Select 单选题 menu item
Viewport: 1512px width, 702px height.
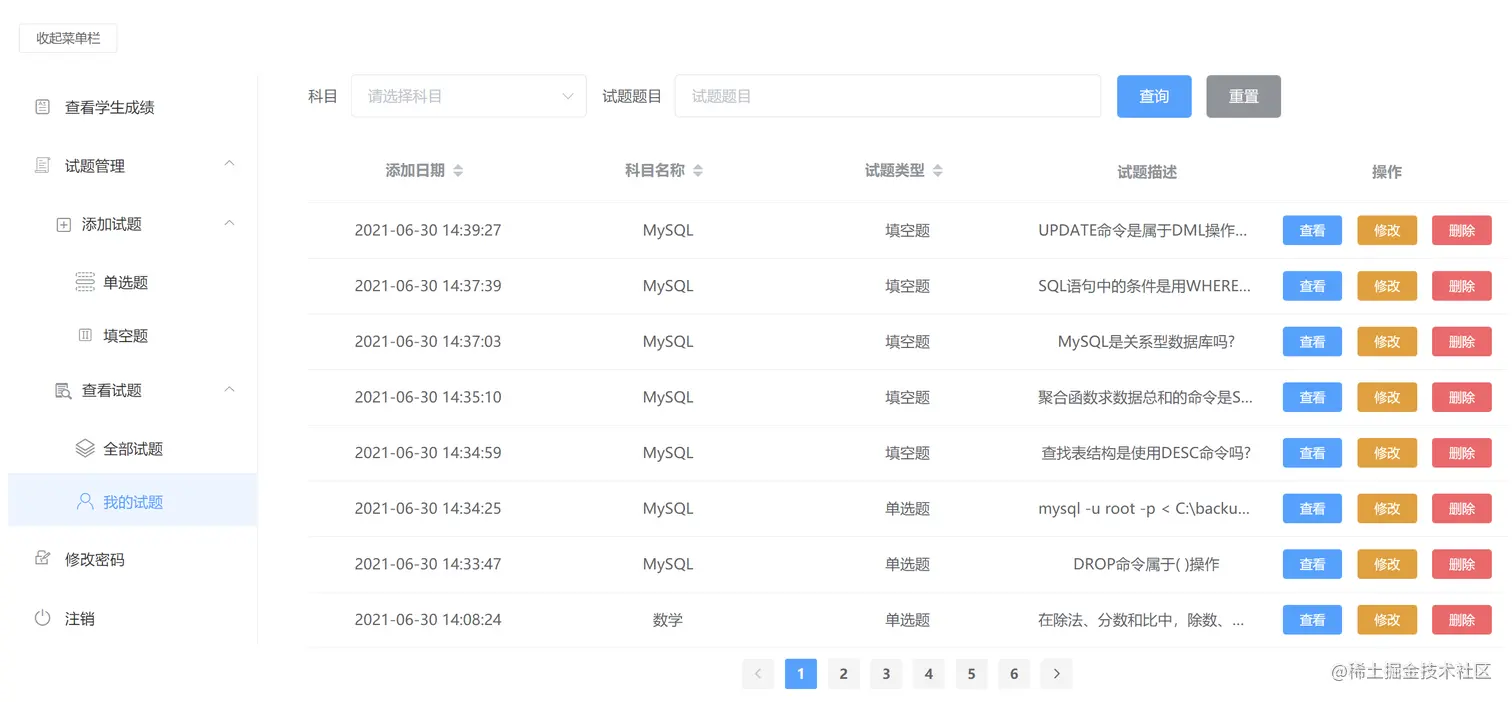132,282
